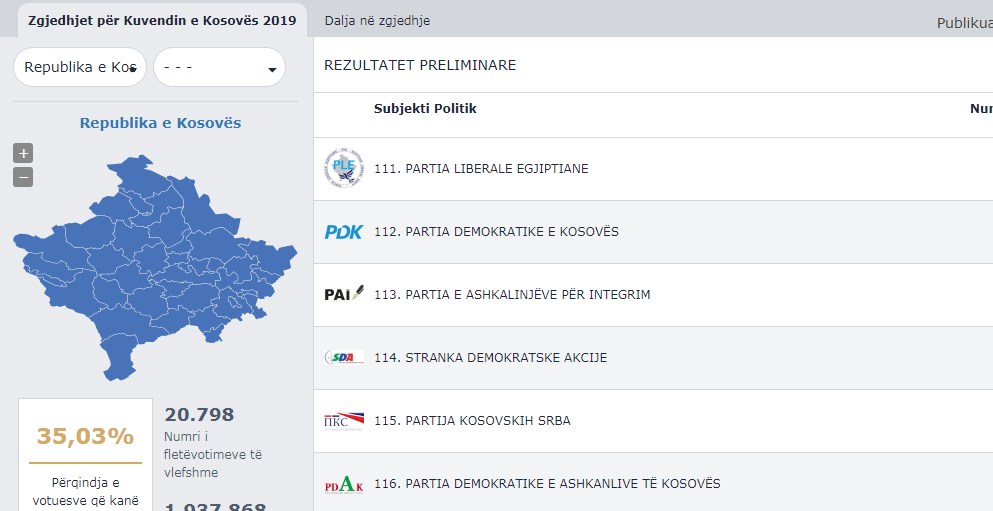Click the Republika e Kosovës map heading
The width and height of the screenshot is (993, 511).
(x=160, y=123)
